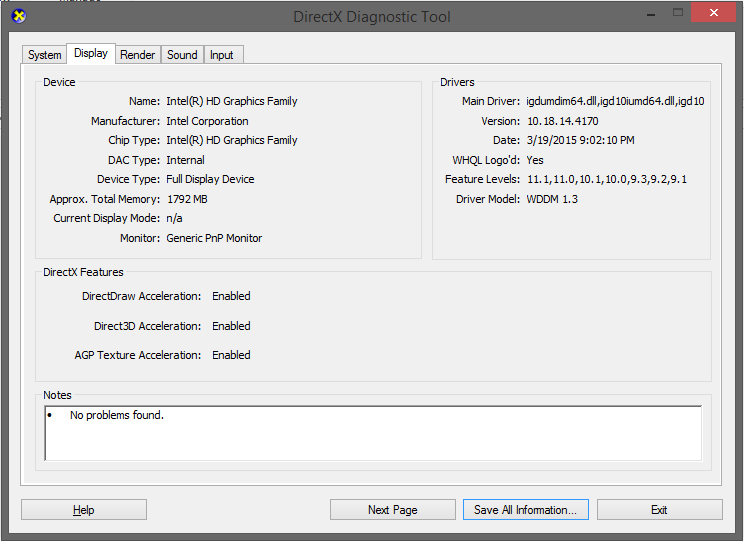This screenshot has height=541, width=744.
Task: Click the Feature Levels value
Action: [x=607, y=179]
